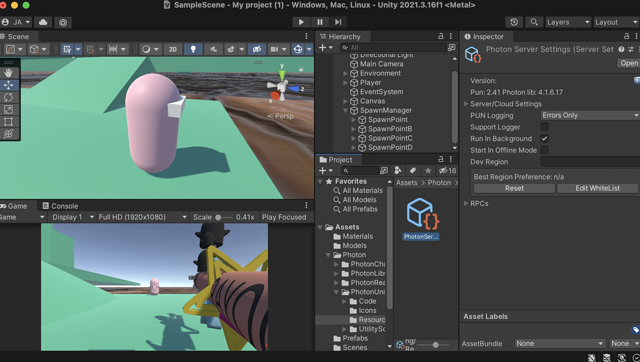Open the AssetBundle None dropdown
Viewport: 640px width, 362px height.
coord(560,344)
